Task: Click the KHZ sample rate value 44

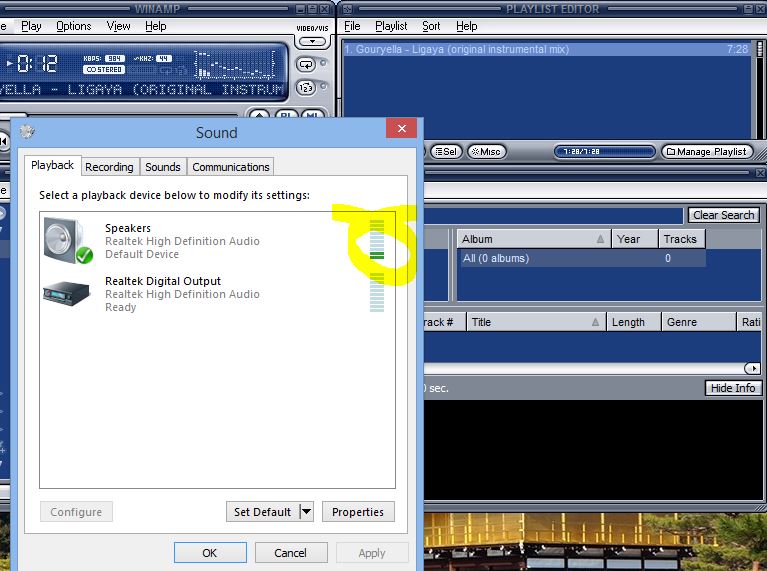Action: [x=164, y=58]
